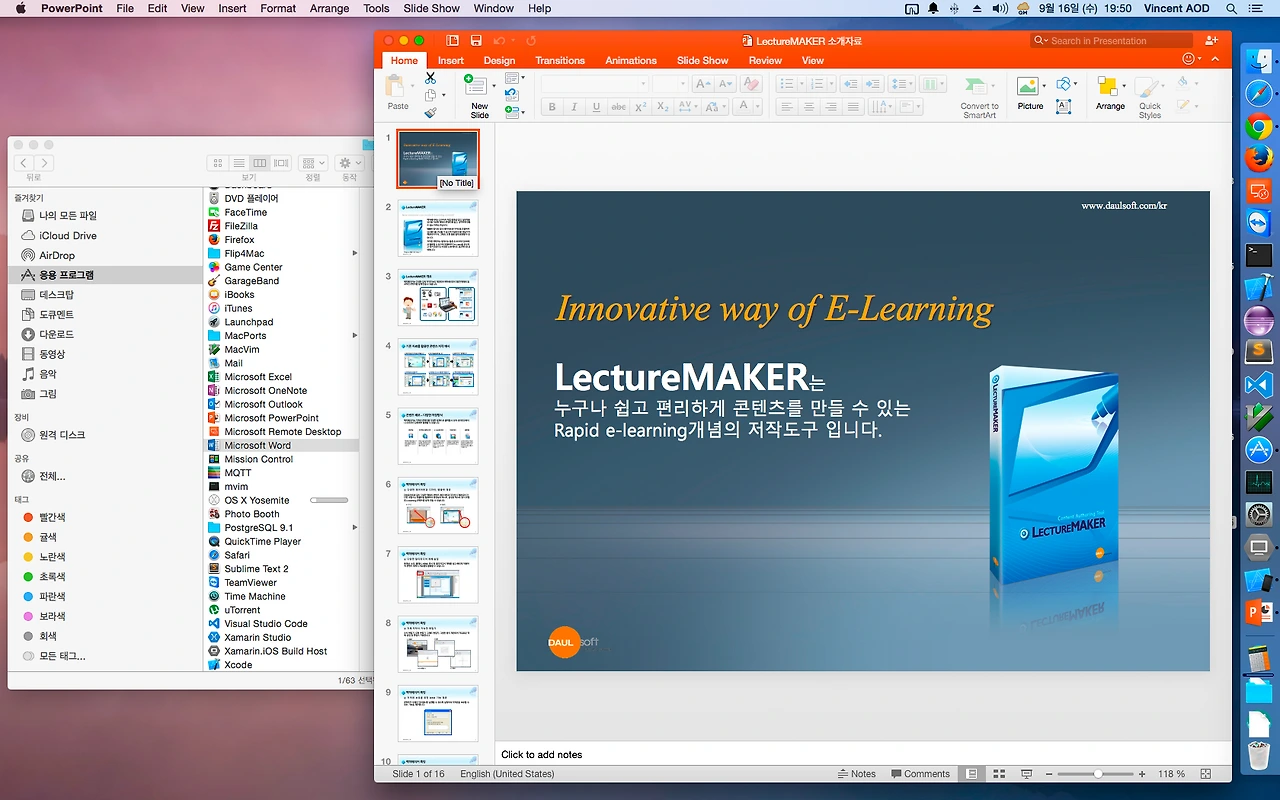This screenshot has width=1280, height=800.
Task: Open the Section dropdown in the ribbon
Action: pos(514,113)
